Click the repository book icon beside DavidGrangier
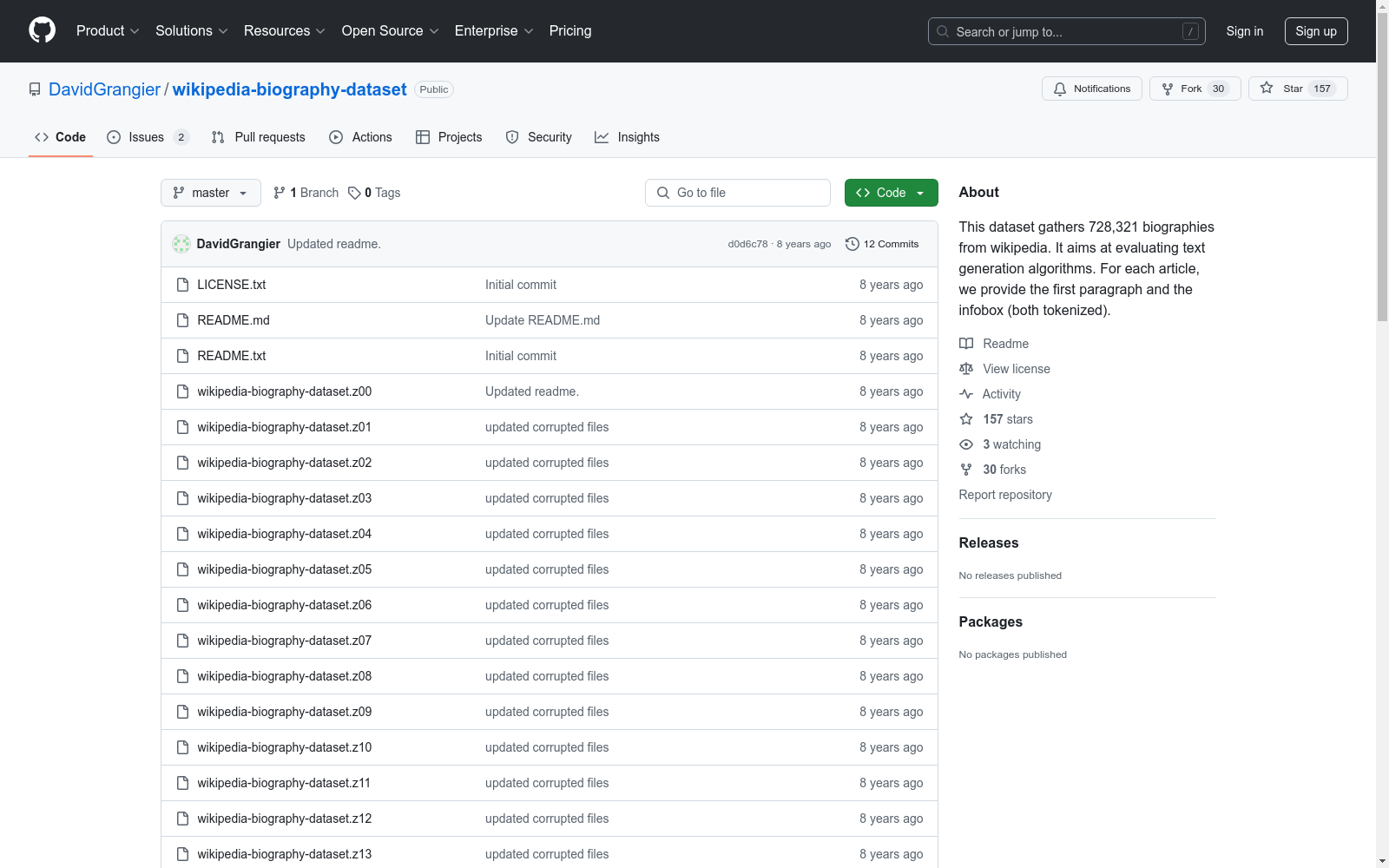This screenshot has width=1389, height=868. coord(35,89)
